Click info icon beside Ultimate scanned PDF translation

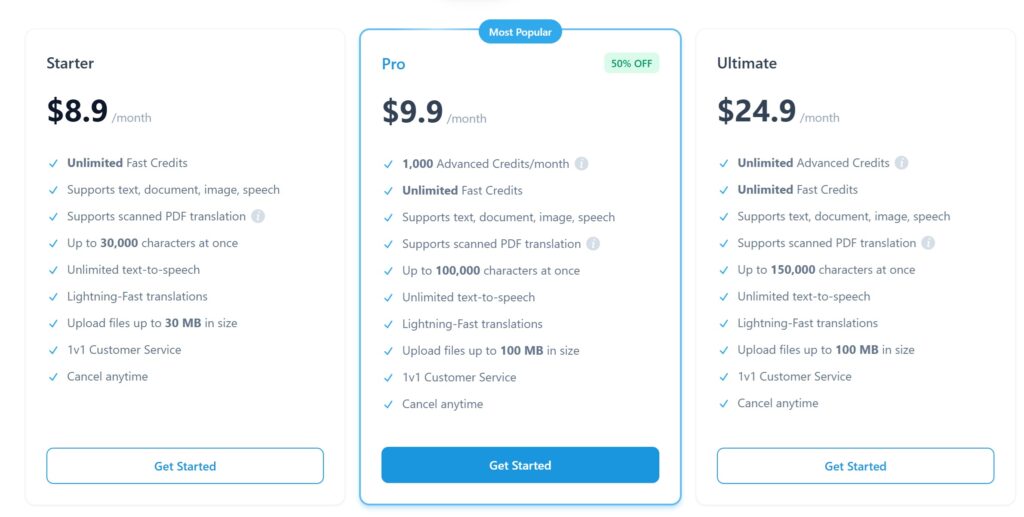click(928, 243)
